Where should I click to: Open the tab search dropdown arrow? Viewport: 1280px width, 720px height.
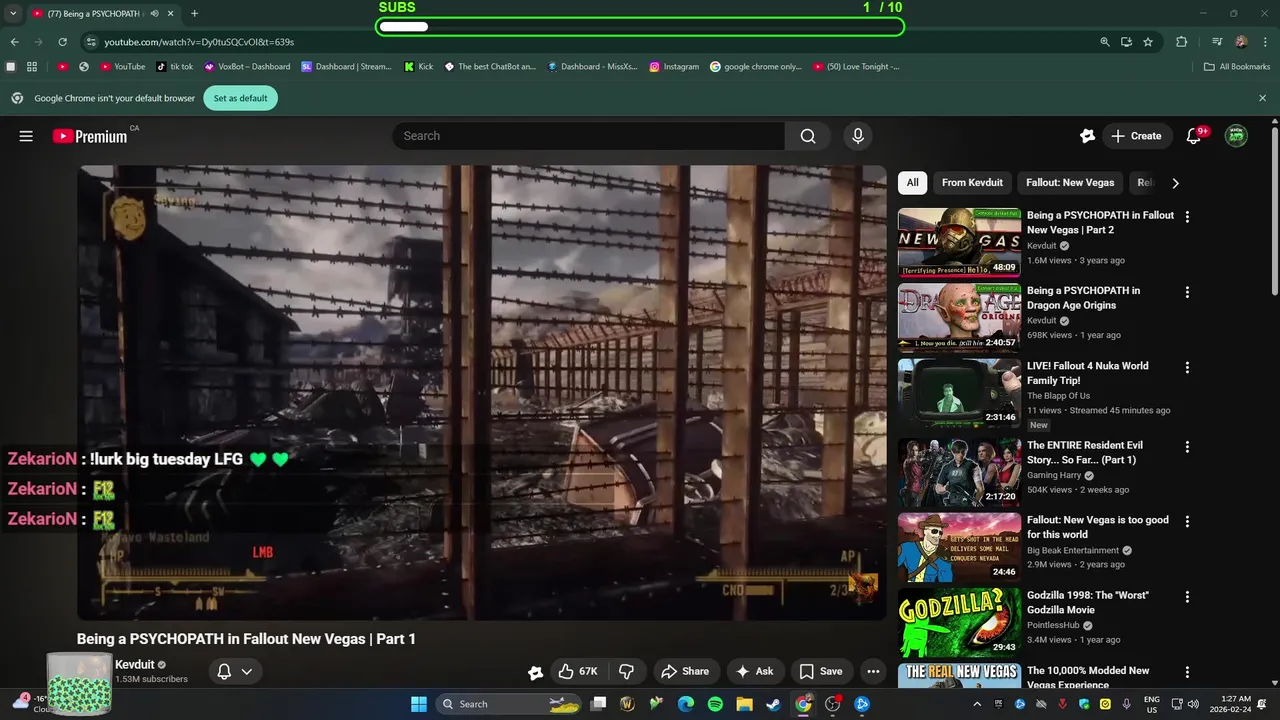[x=13, y=13]
